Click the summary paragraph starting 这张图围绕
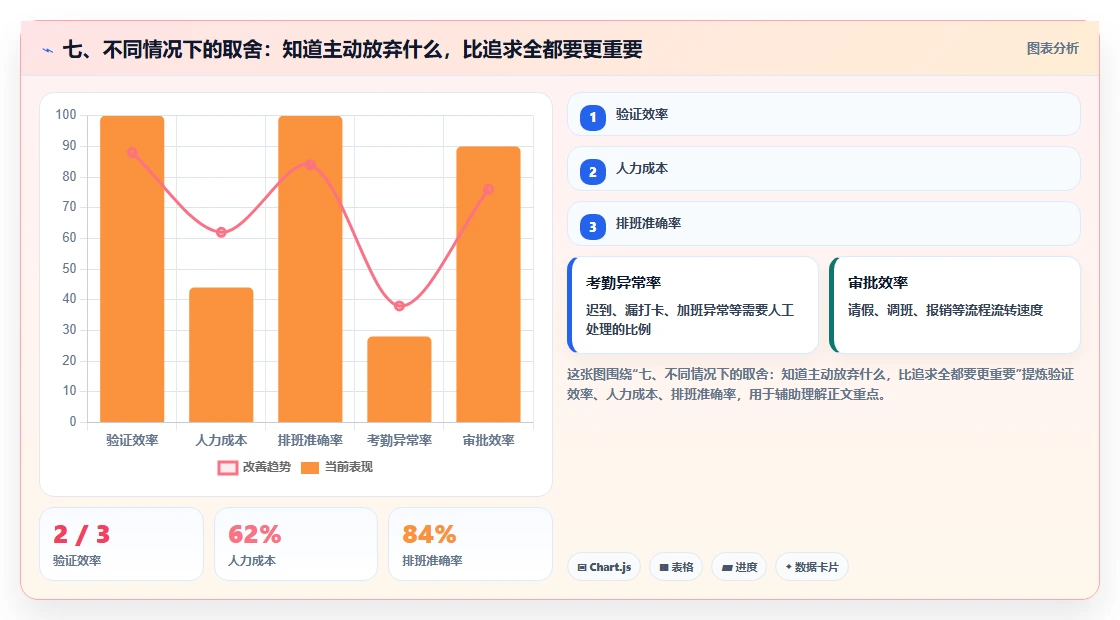Screen dimensions: 1120x620 point(821,384)
